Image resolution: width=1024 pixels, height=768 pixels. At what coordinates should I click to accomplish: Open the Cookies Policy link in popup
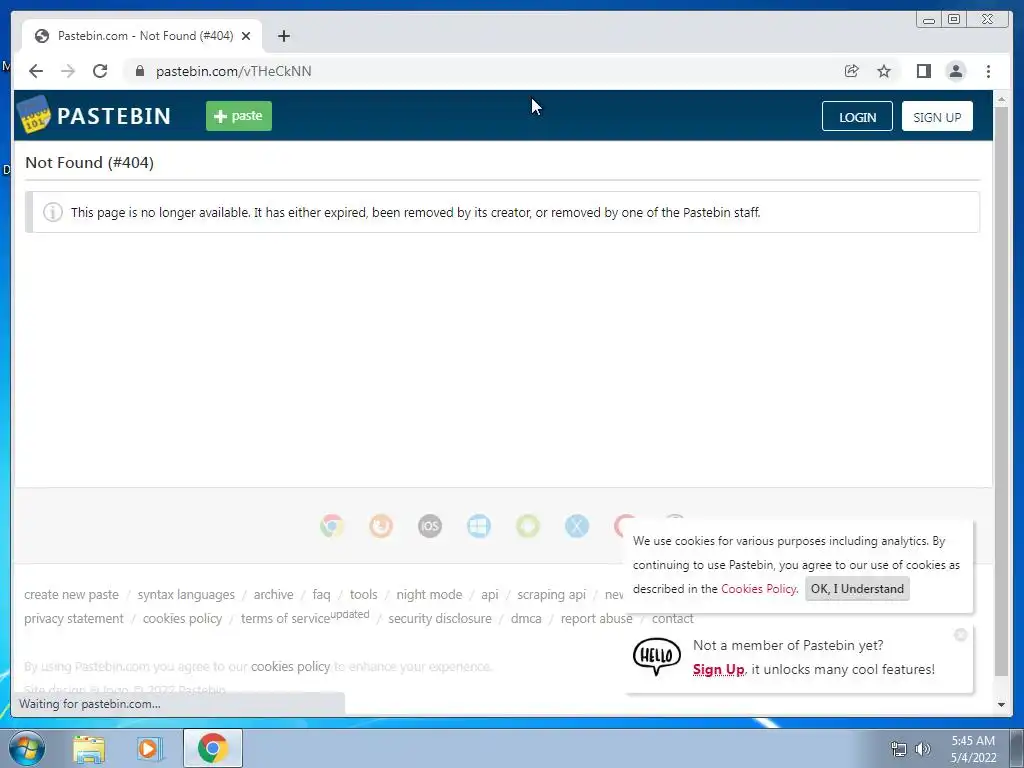[x=759, y=589]
